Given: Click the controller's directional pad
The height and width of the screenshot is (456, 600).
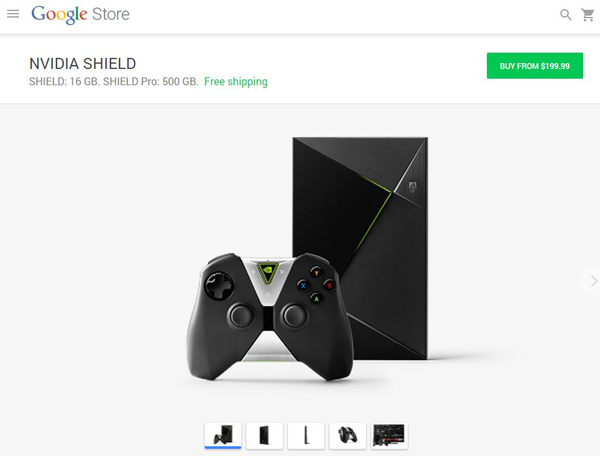Looking at the screenshot, I should [x=219, y=285].
